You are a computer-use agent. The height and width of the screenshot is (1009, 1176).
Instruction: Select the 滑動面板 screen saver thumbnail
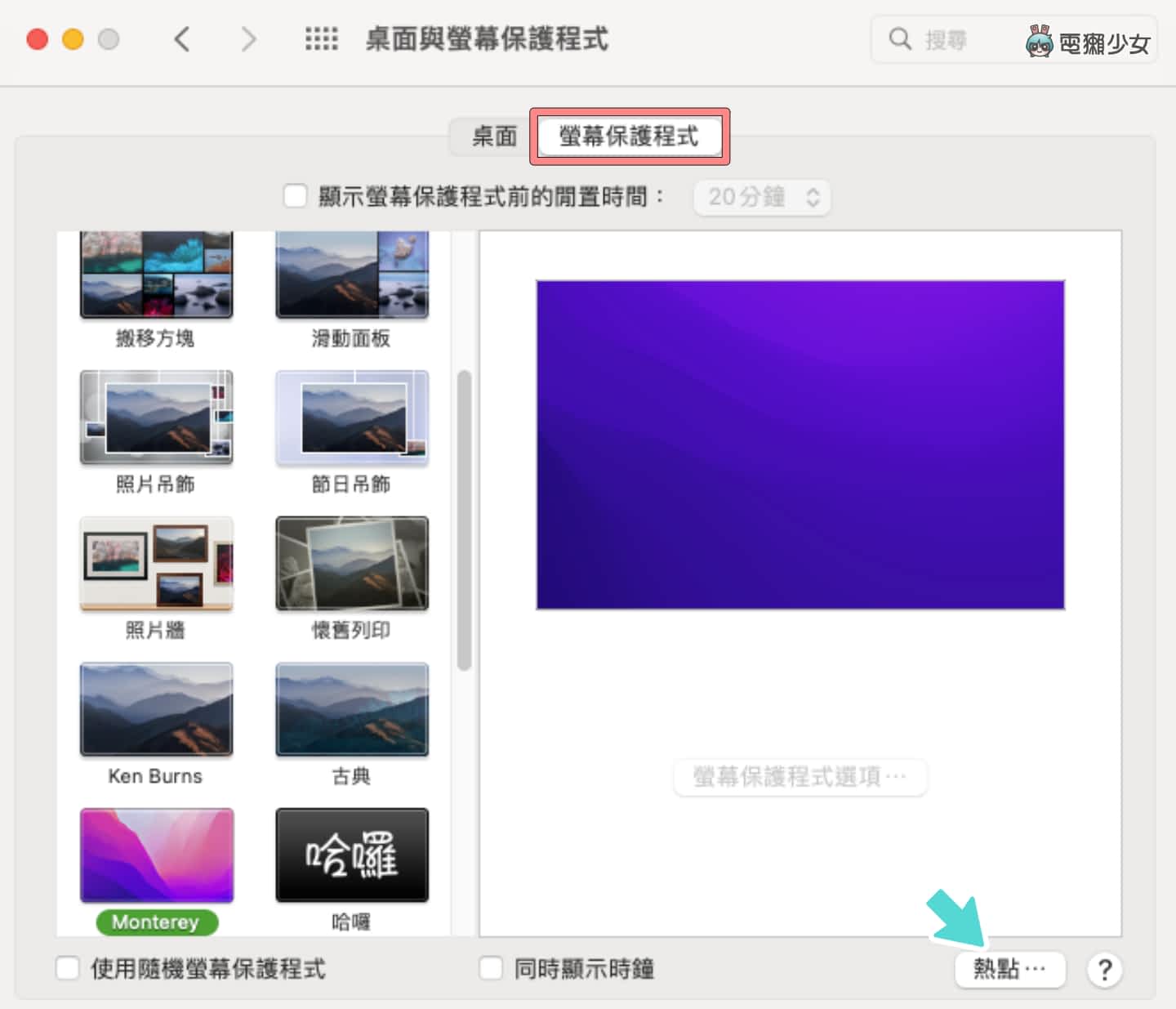352,275
